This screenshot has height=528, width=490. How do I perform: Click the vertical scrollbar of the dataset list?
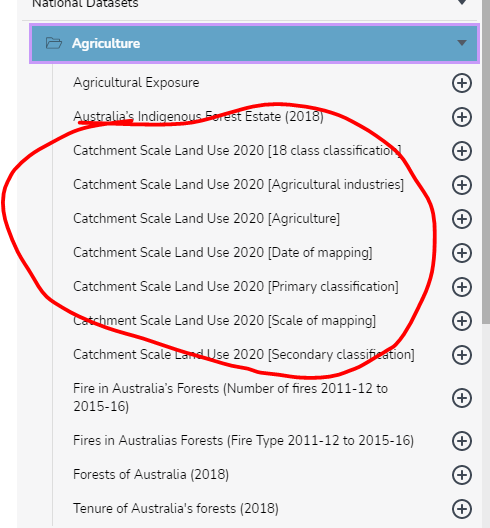click(486, 162)
